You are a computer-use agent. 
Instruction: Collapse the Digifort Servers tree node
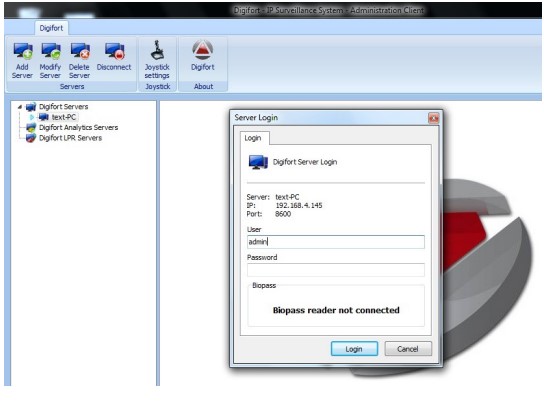[20, 107]
